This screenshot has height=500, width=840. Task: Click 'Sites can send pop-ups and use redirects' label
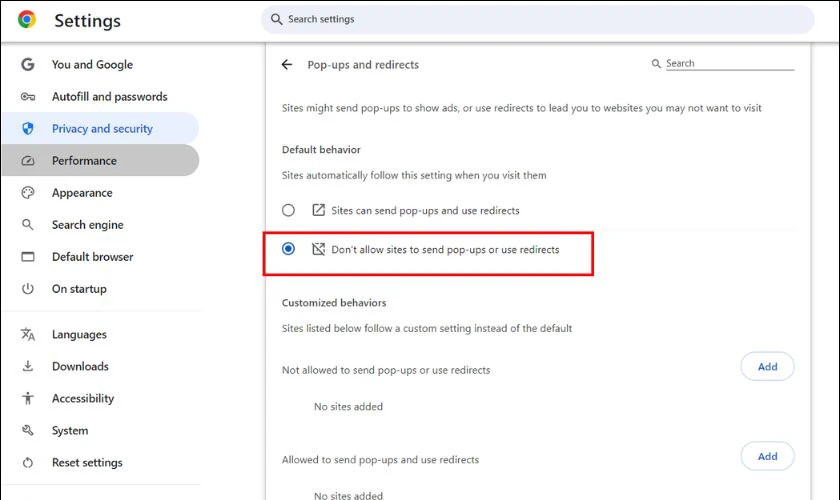[x=425, y=211]
